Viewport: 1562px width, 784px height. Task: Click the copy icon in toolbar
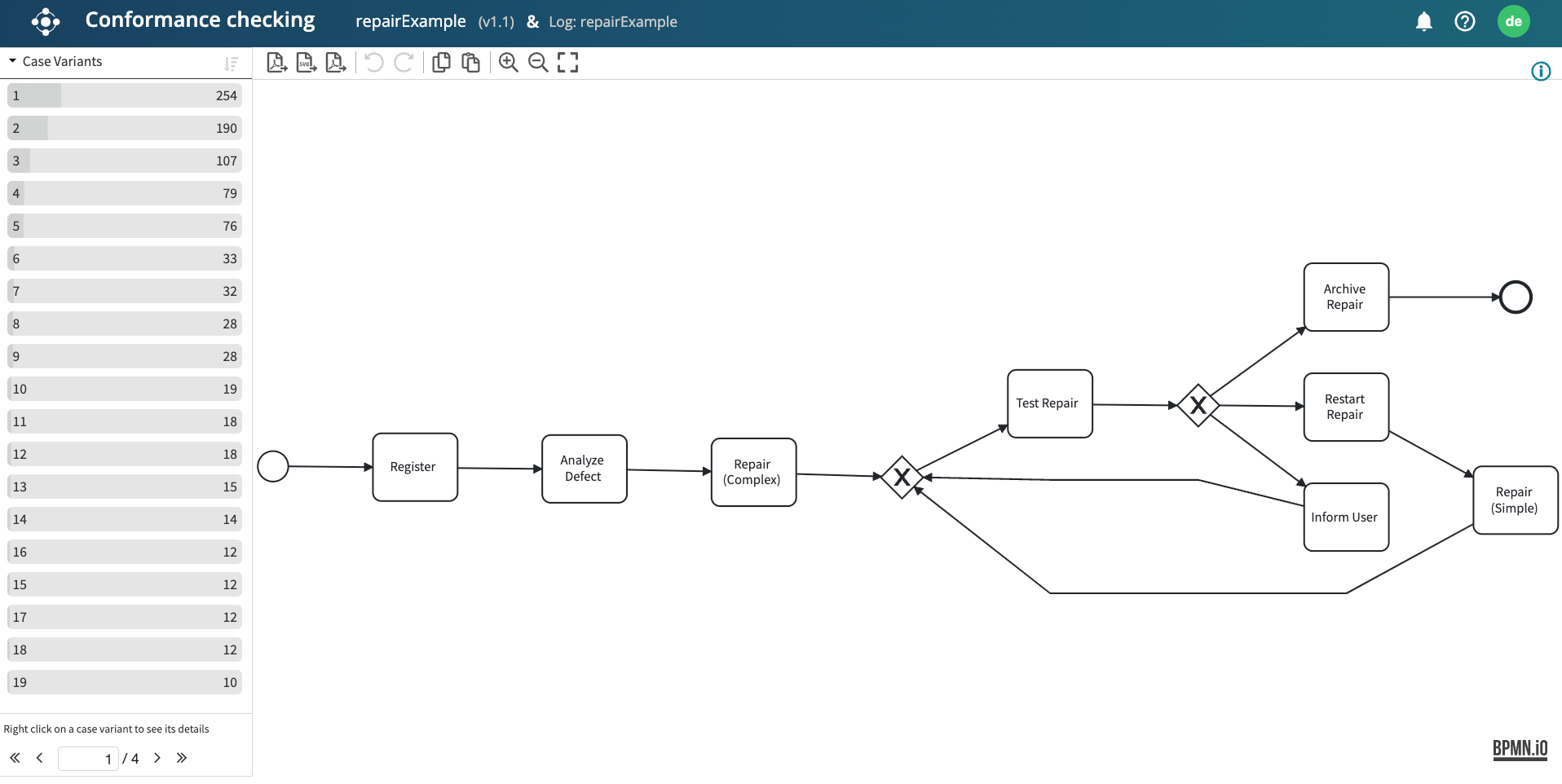pyautogui.click(x=441, y=63)
